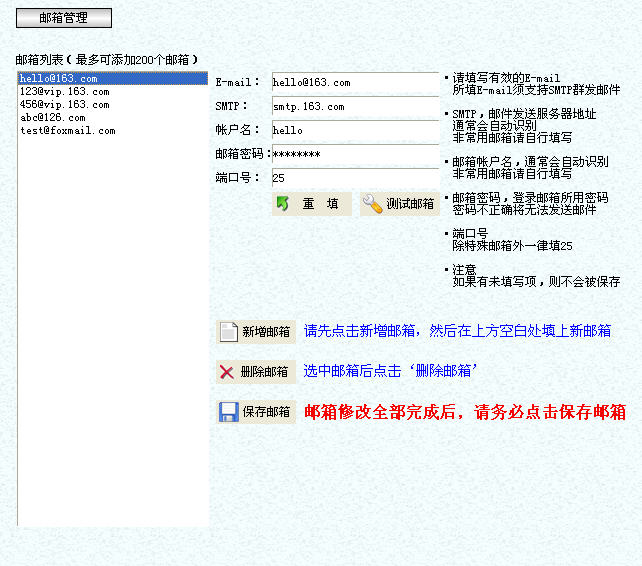Click the 测试邮箱 button label

coord(410,204)
